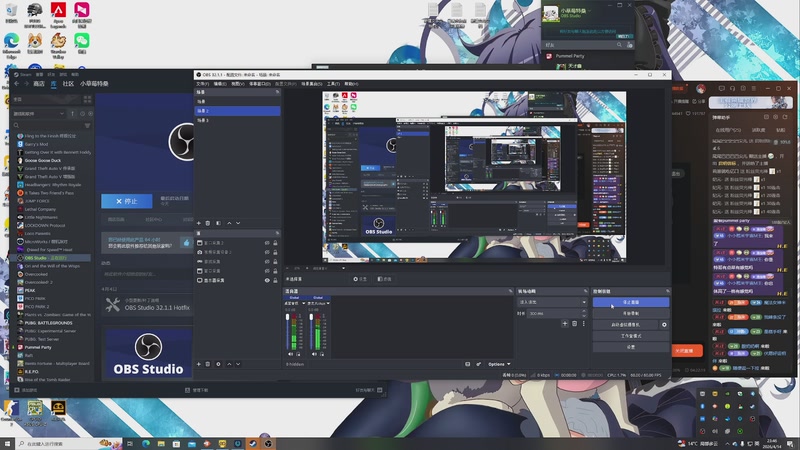Toggle lock on 显示器采集 source

click(x=275, y=280)
